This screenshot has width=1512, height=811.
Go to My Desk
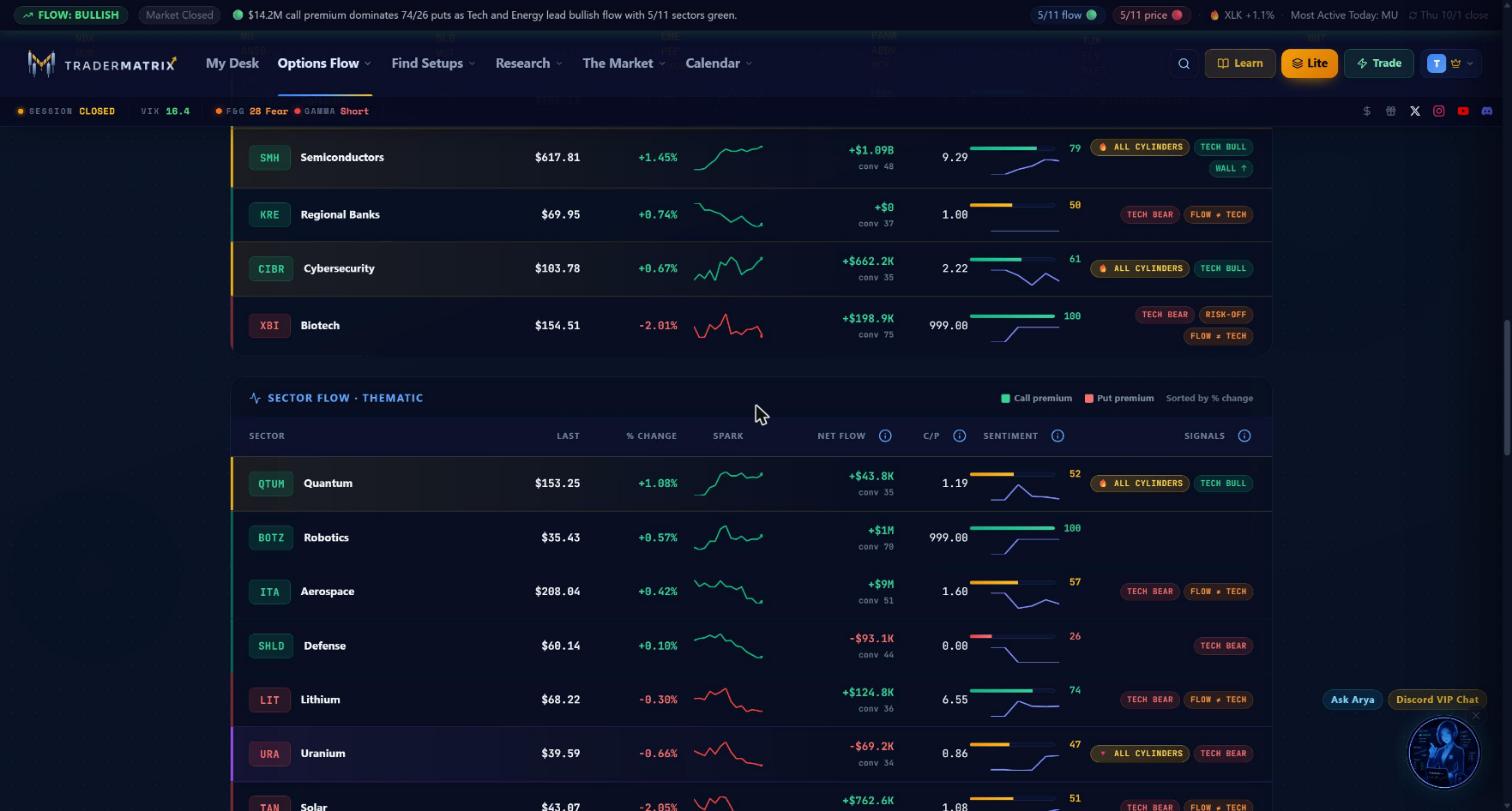(x=232, y=63)
